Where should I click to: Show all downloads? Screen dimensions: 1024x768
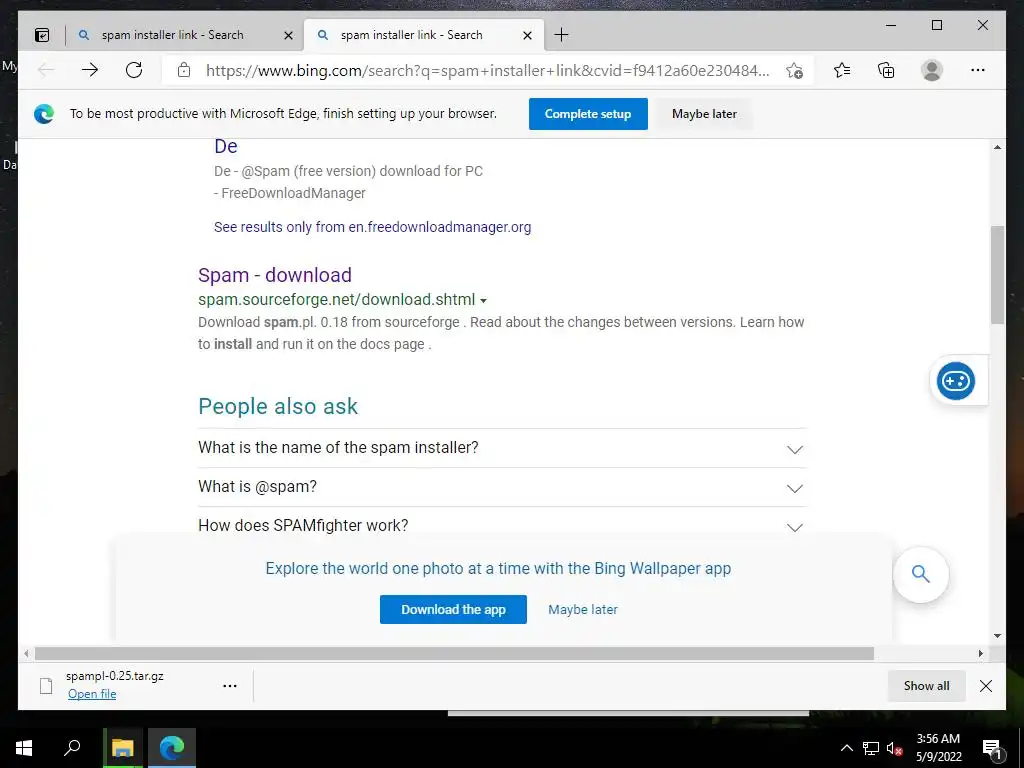(926, 686)
